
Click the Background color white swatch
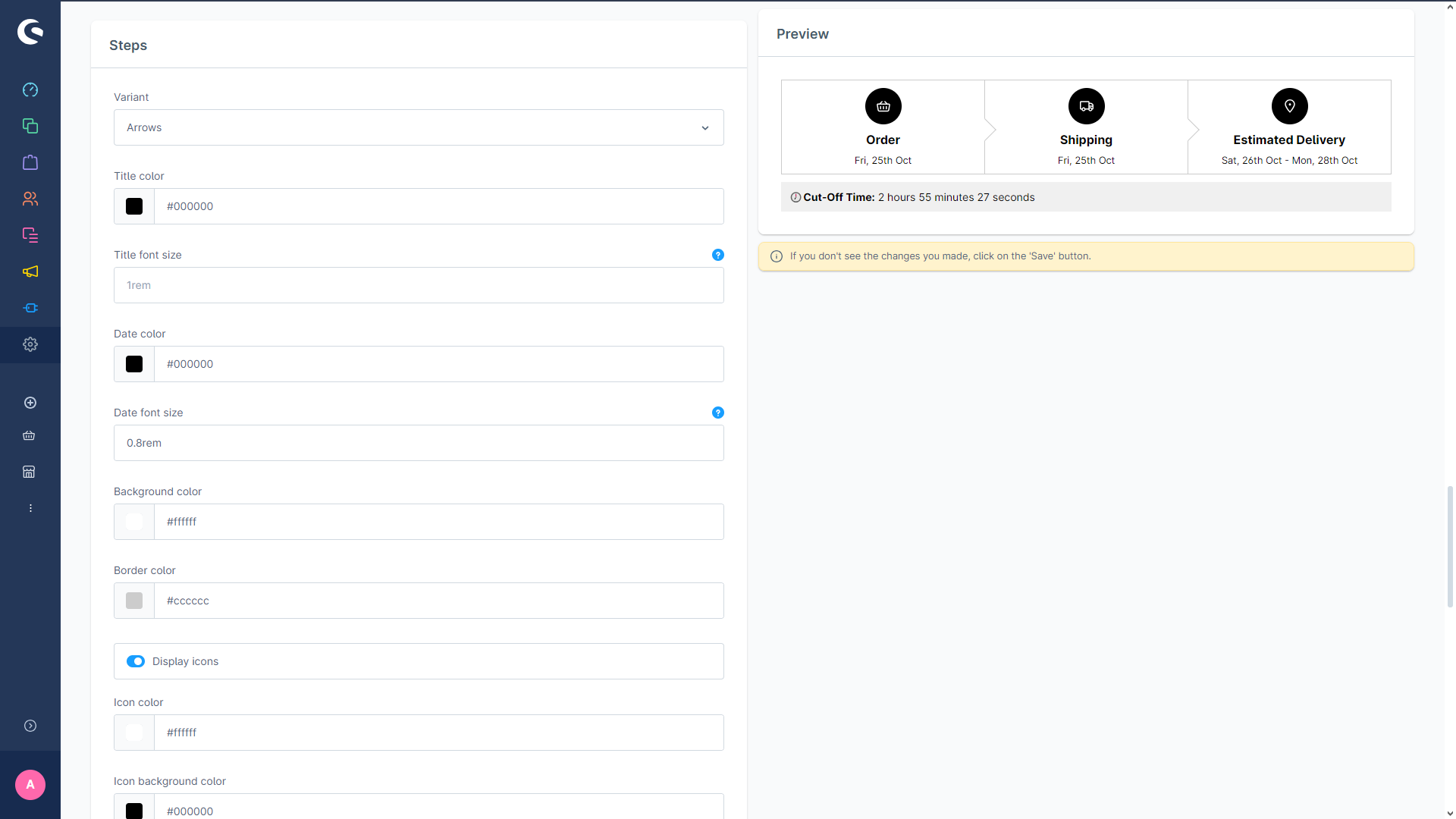[134, 521]
